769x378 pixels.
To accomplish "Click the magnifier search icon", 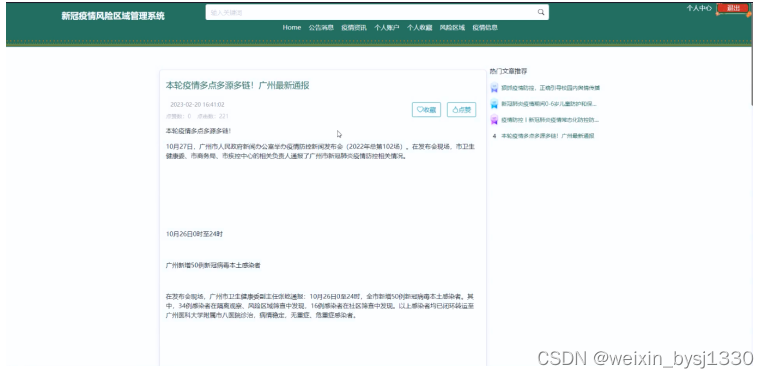I will click(x=540, y=12).
